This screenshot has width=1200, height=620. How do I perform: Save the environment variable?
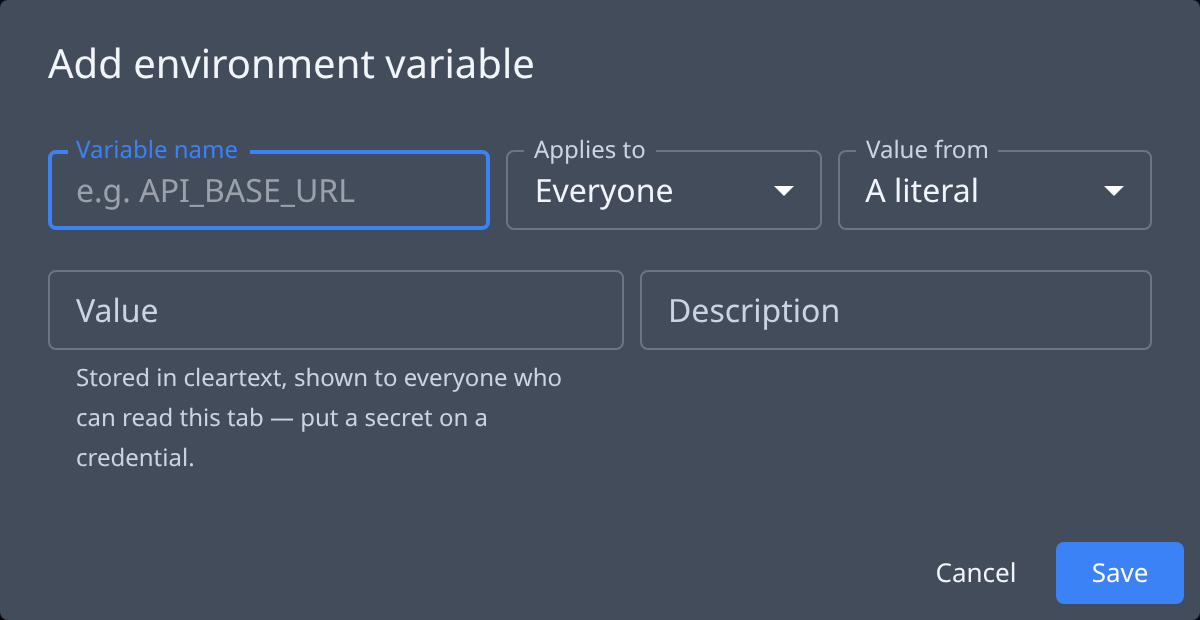(x=1120, y=573)
